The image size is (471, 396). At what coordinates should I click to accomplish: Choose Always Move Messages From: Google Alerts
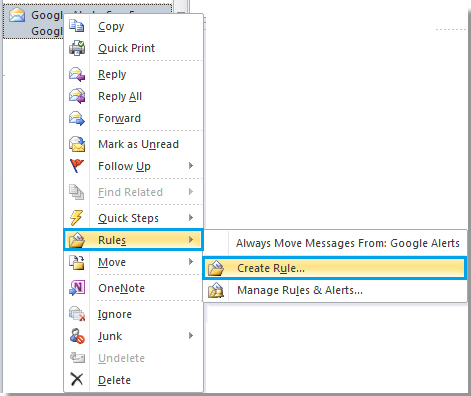[x=335, y=243]
